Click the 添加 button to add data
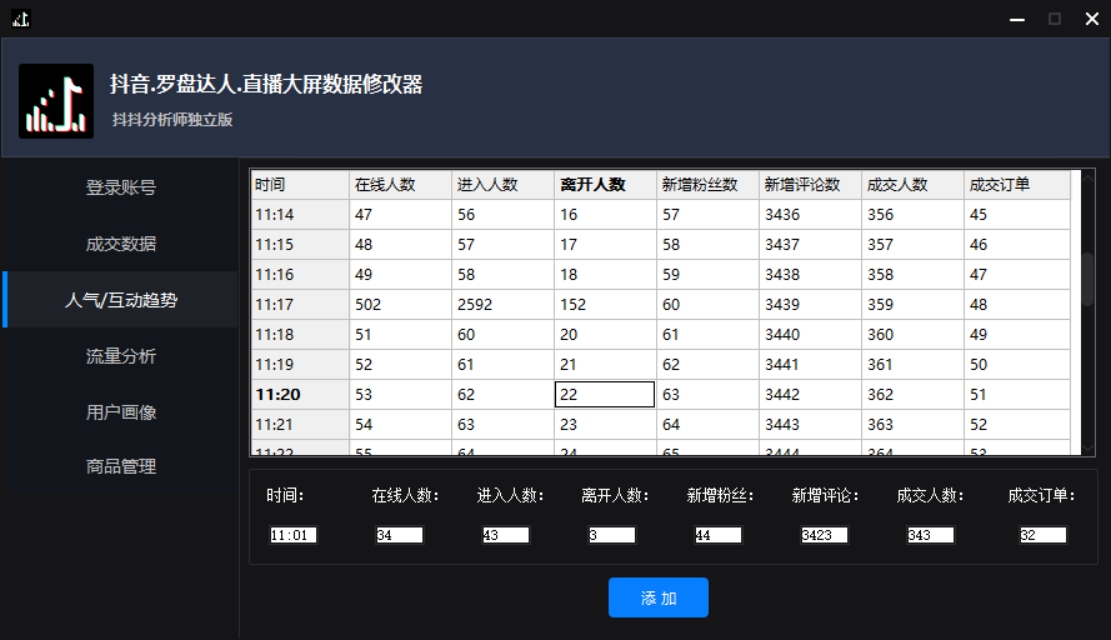The height and width of the screenshot is (640, 1111). click(x=658, y=597)
